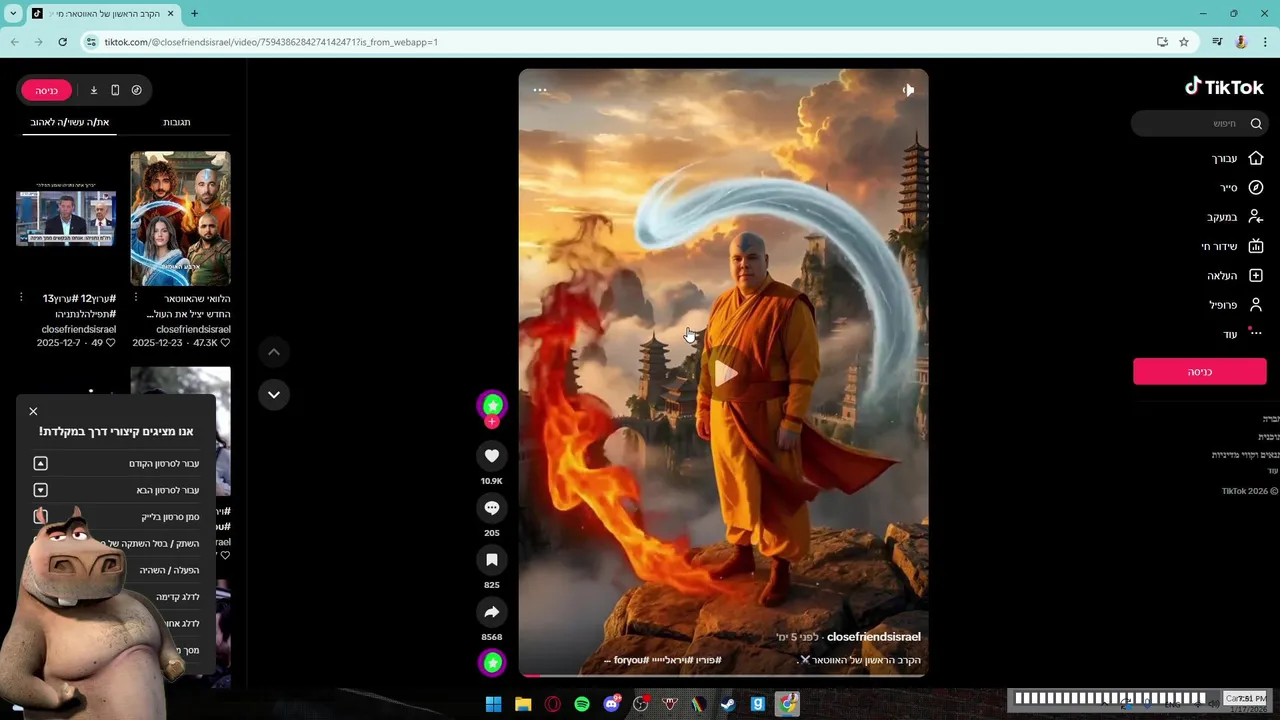
Task: Open שידור חי LIVE in the sidebar
Action: (x=1232, y=246)
